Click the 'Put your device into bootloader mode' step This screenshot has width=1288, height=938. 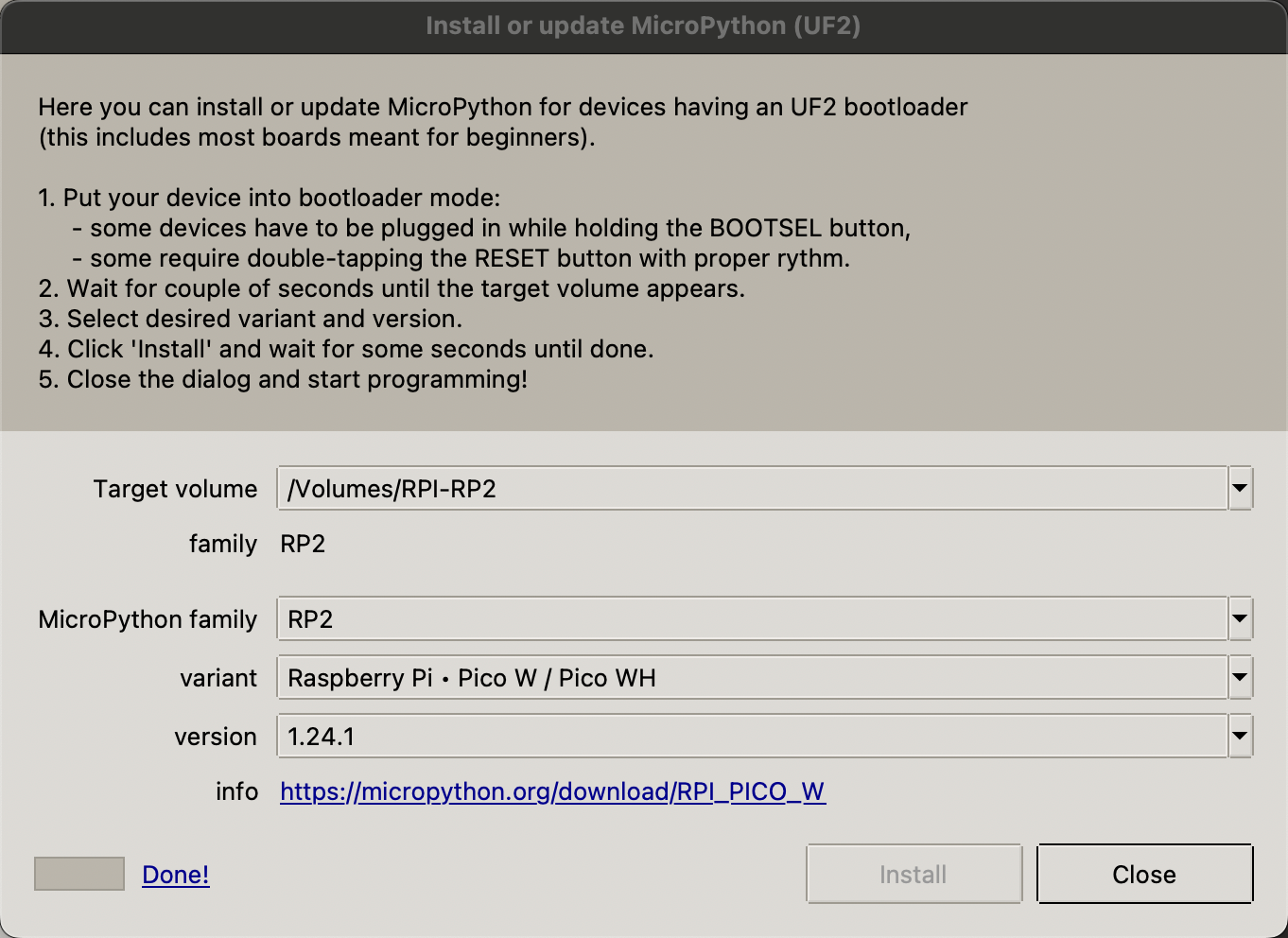pyautogui.click(x=270, y=198)
